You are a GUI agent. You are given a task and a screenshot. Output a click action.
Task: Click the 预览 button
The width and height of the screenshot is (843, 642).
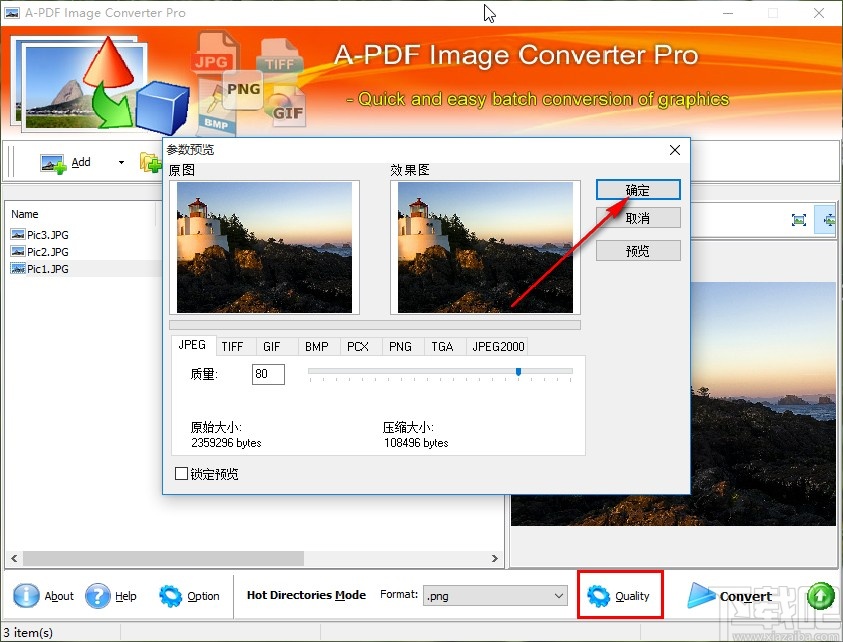pos(638,251)
